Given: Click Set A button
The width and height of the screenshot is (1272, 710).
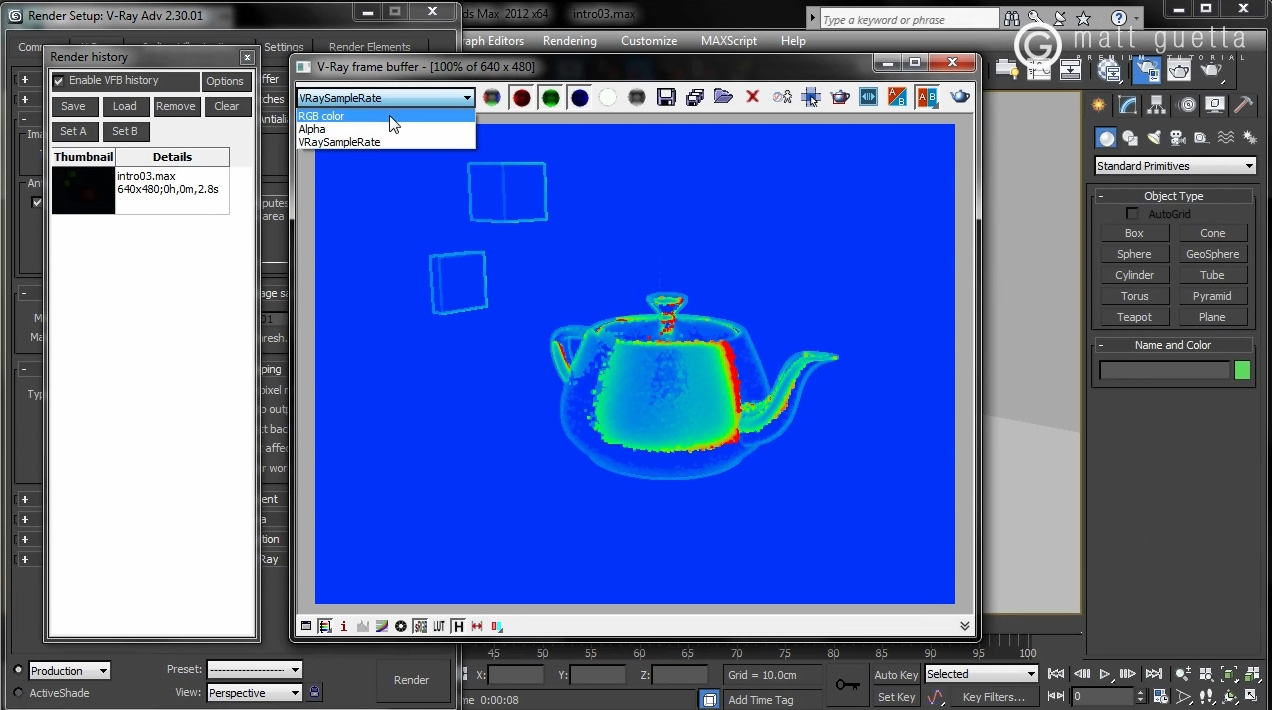Looking at the screenshot, I should coord(73,131).
